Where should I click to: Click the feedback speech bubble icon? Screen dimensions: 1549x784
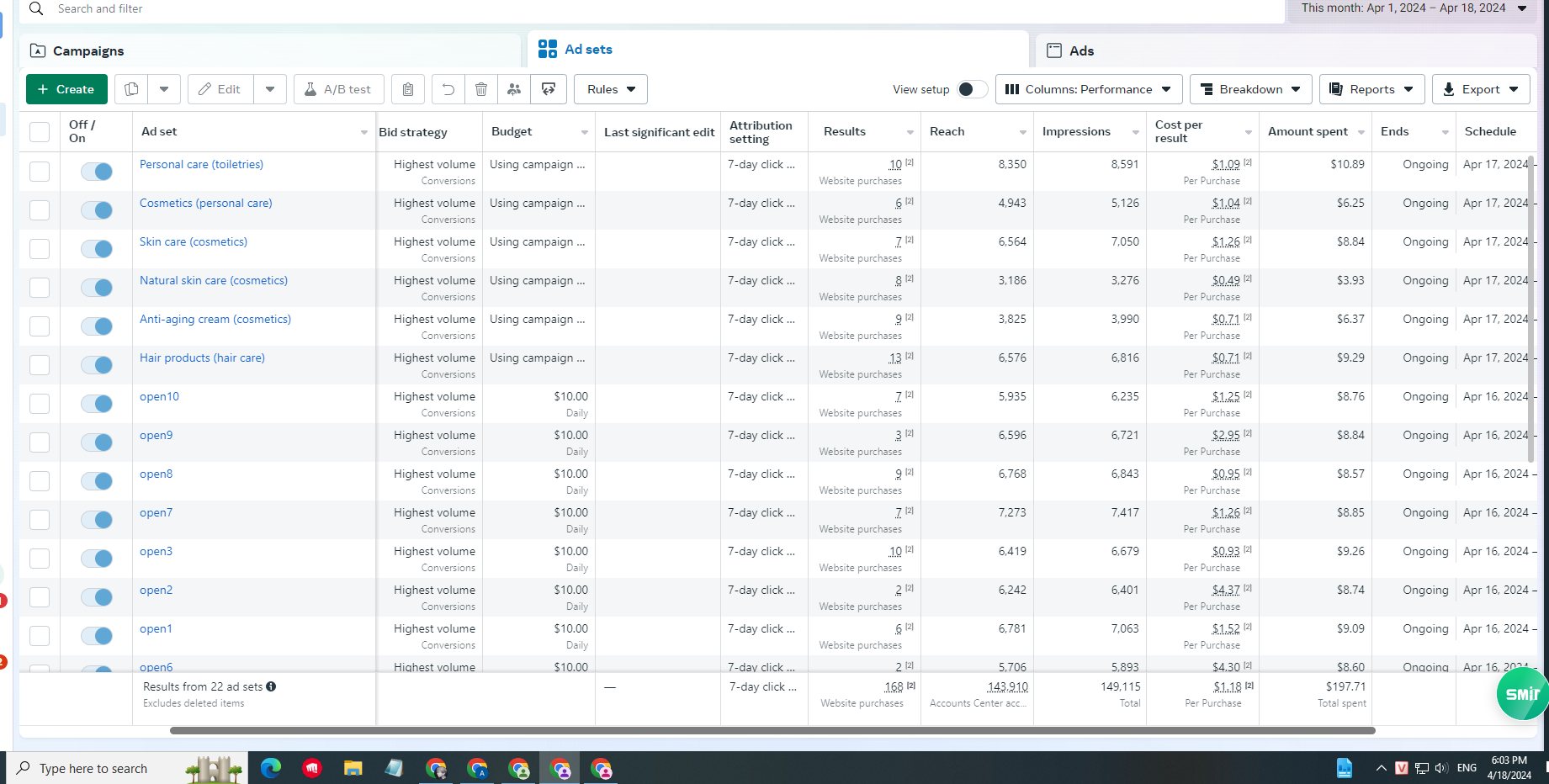[549, 89]
